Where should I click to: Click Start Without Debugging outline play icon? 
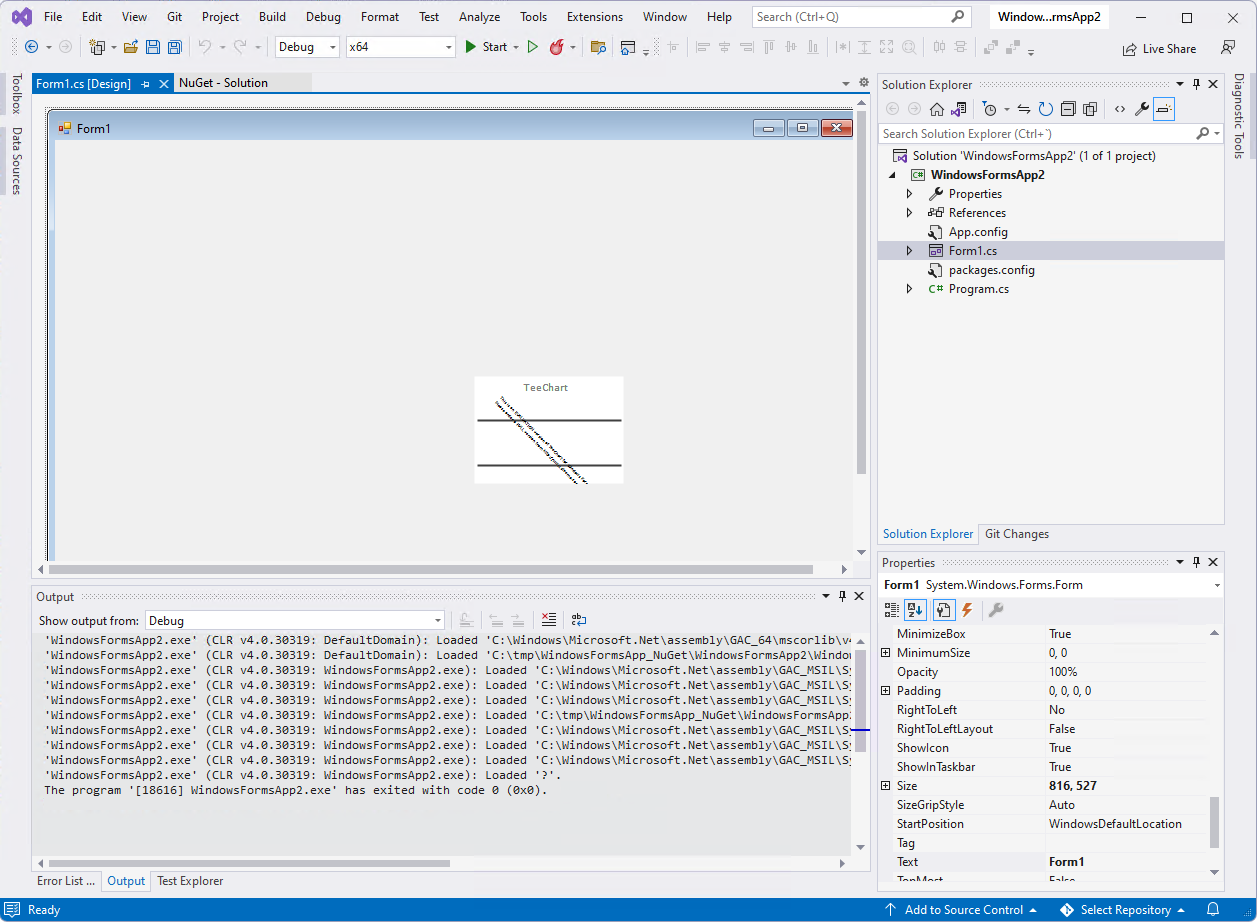click(532, 47)
